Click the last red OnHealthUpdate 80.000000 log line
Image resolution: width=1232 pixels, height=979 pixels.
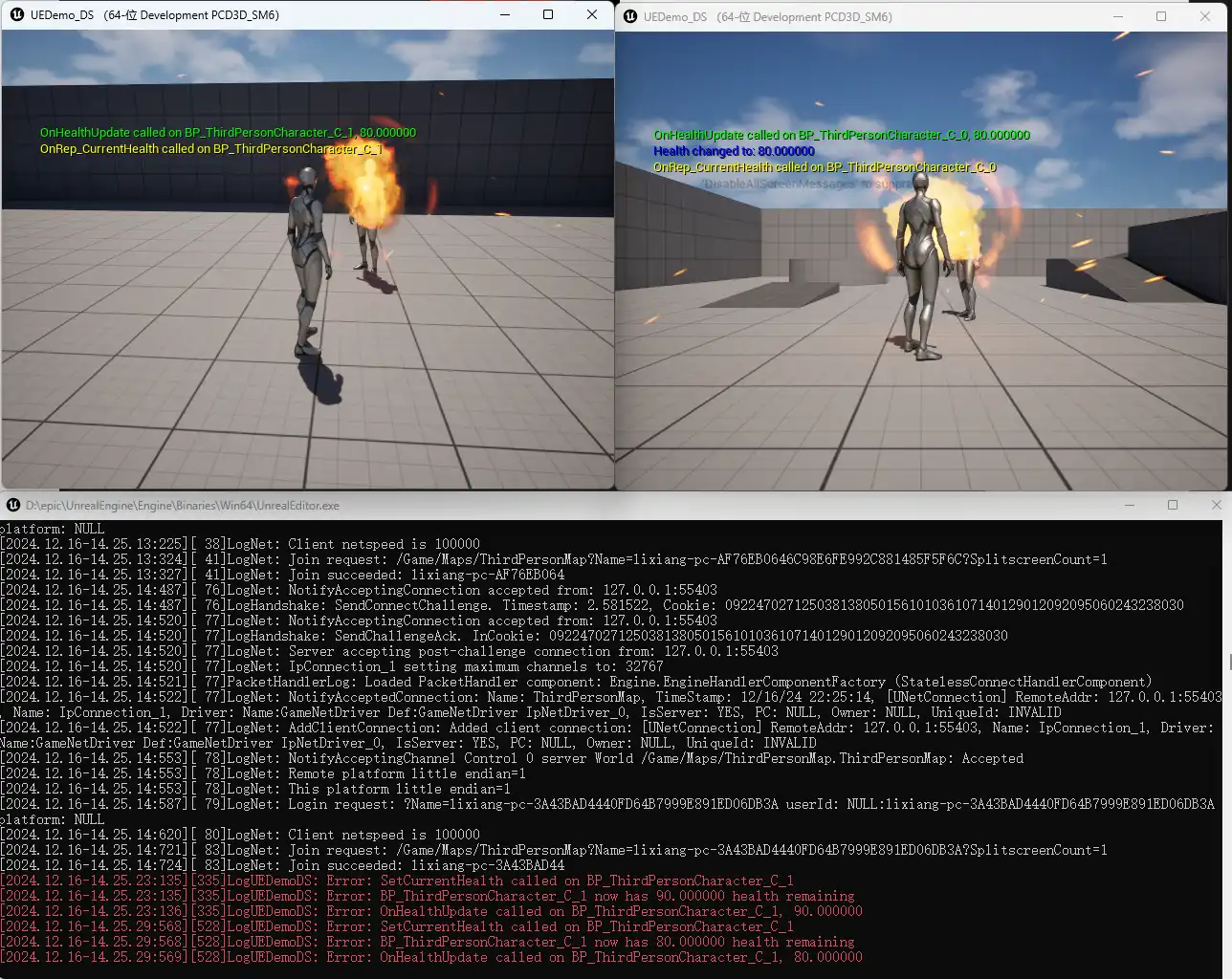click(430, 957)
